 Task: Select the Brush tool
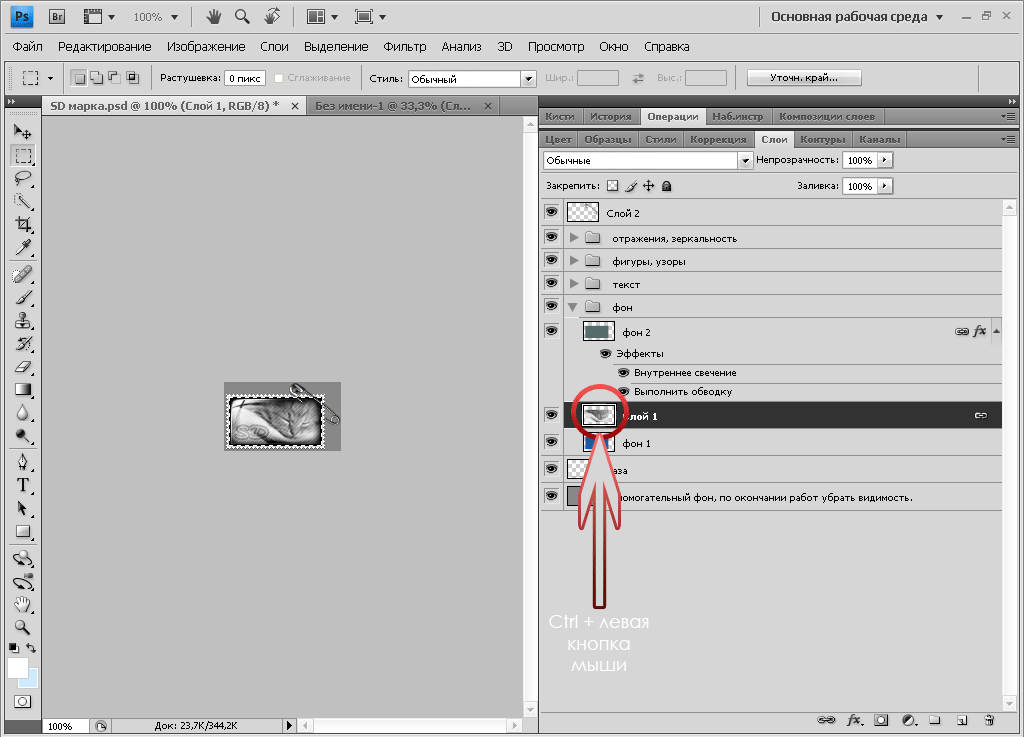pyautogui.click(x=23, y=298)
